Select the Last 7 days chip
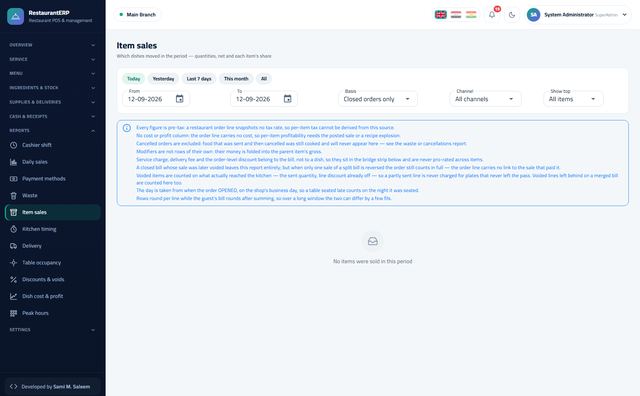Image resolution: width=640 pixels, height=396 pixels. (199, 79)
